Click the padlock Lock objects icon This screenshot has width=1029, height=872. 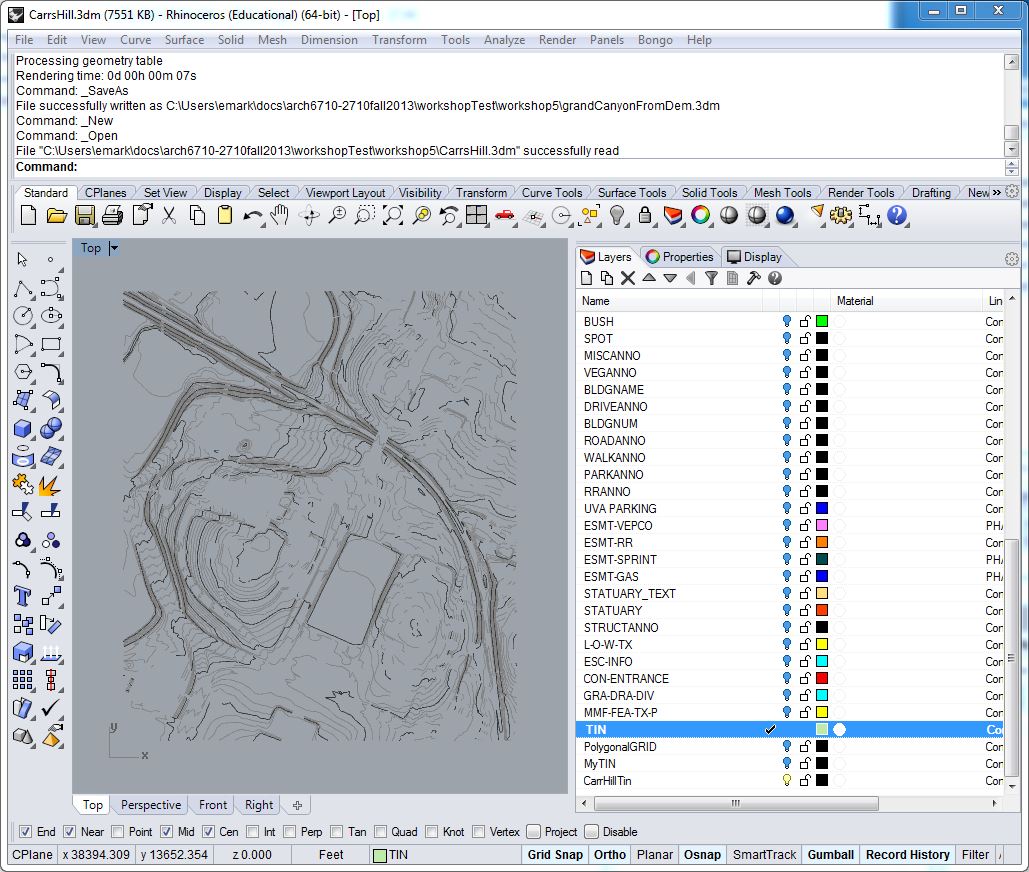(x=645, y=215)
